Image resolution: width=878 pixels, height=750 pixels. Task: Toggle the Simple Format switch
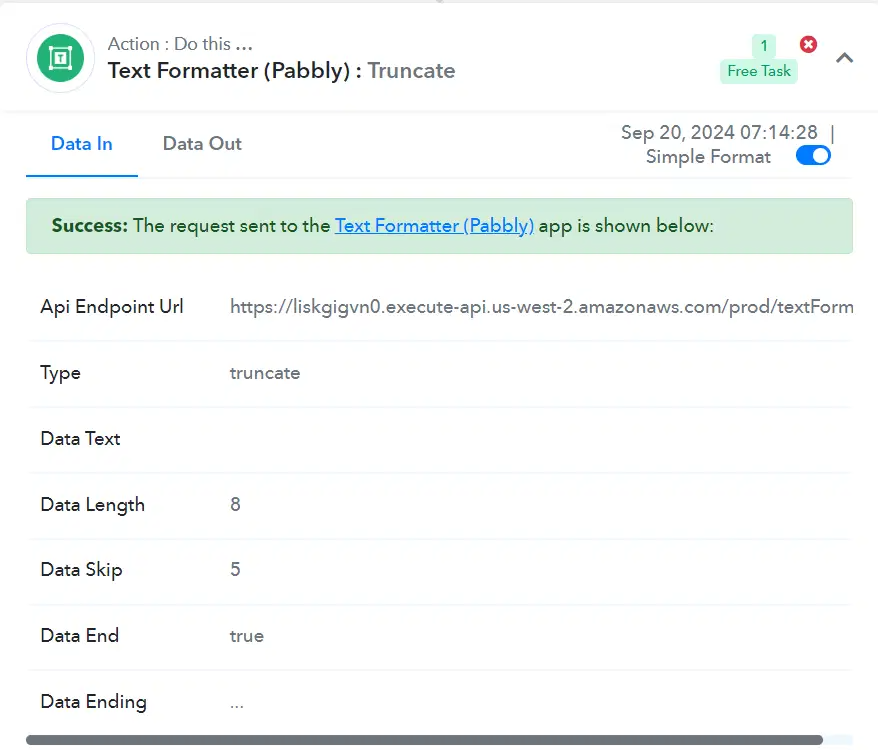pyautogui.click(x=813, y=156)
